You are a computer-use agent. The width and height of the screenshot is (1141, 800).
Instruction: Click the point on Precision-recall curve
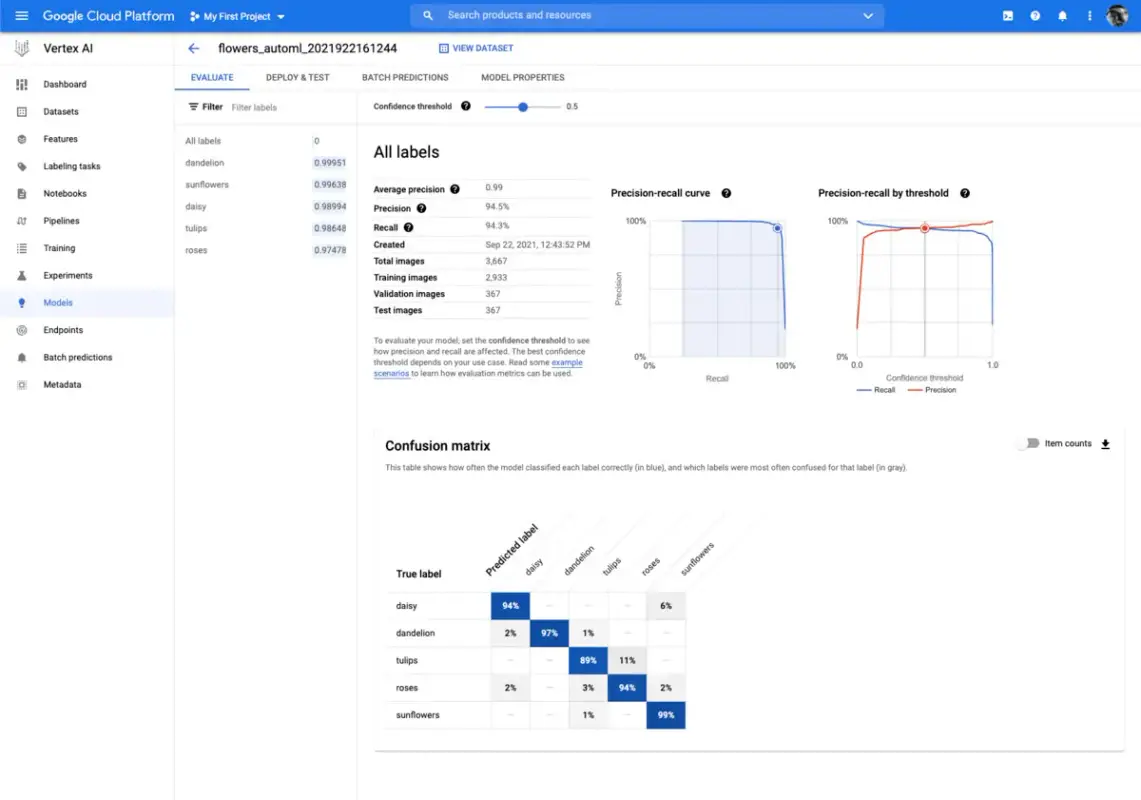pyautogui.click(x=777, y=229)
